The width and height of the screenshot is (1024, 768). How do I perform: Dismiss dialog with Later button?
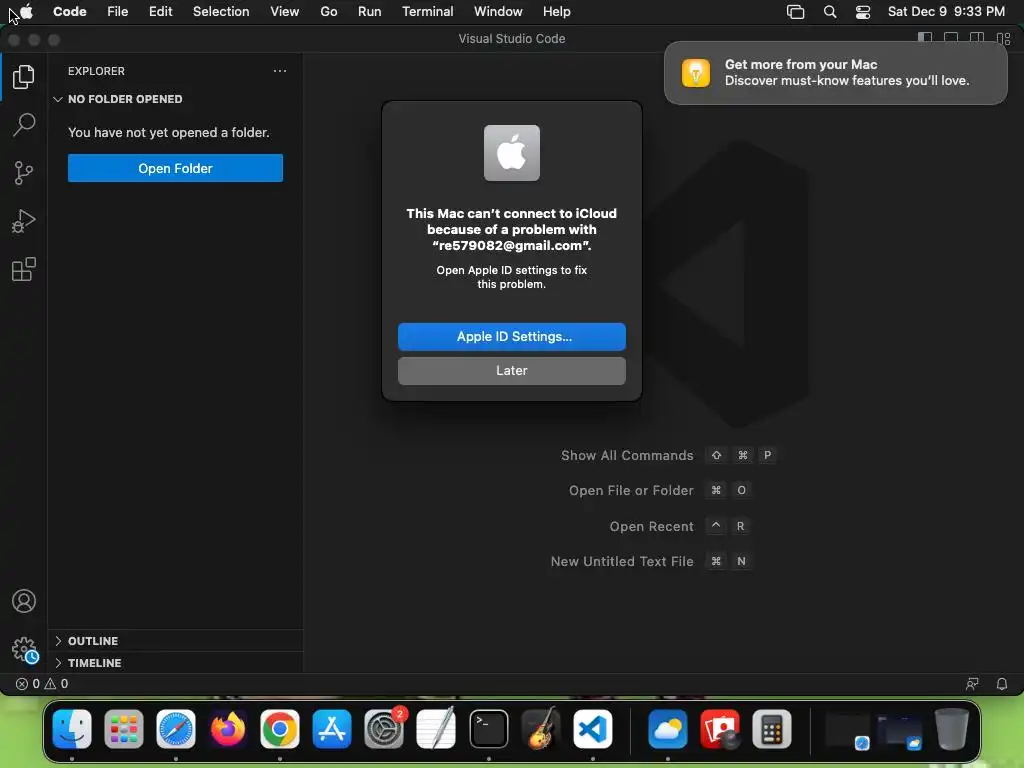pyautogui.click(x=511, y=370)
